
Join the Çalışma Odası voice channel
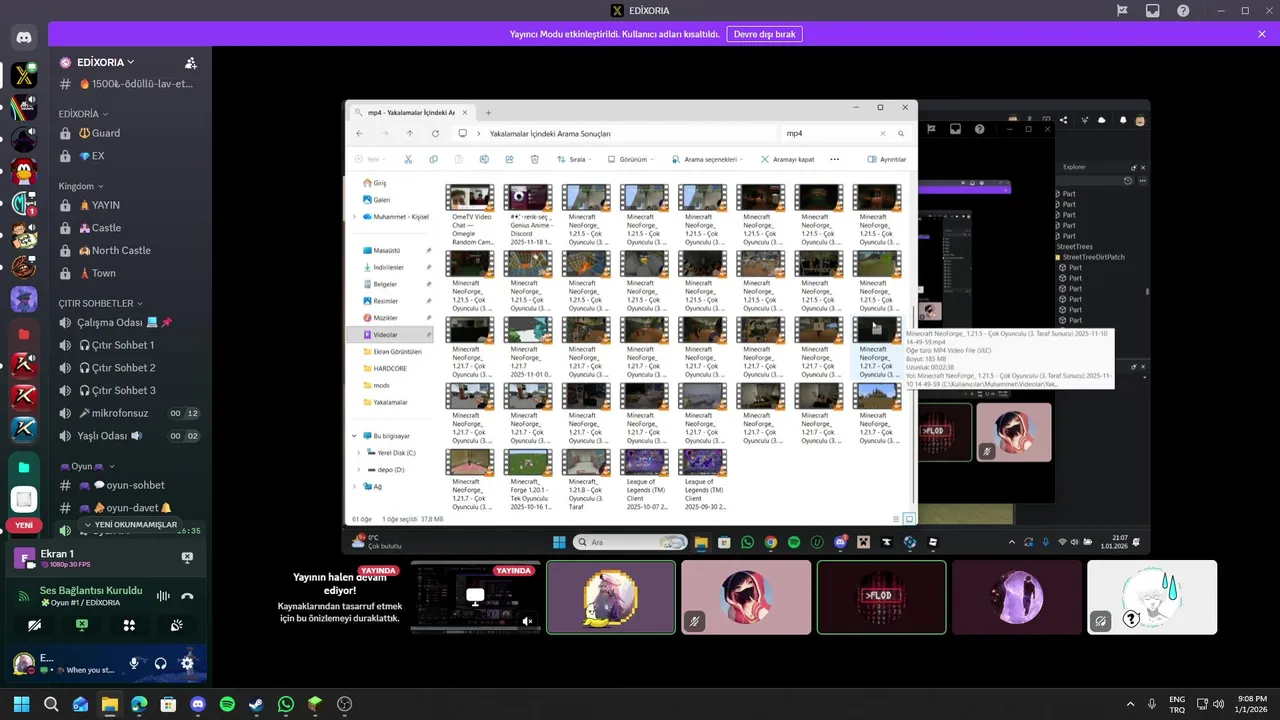(128, 322)
